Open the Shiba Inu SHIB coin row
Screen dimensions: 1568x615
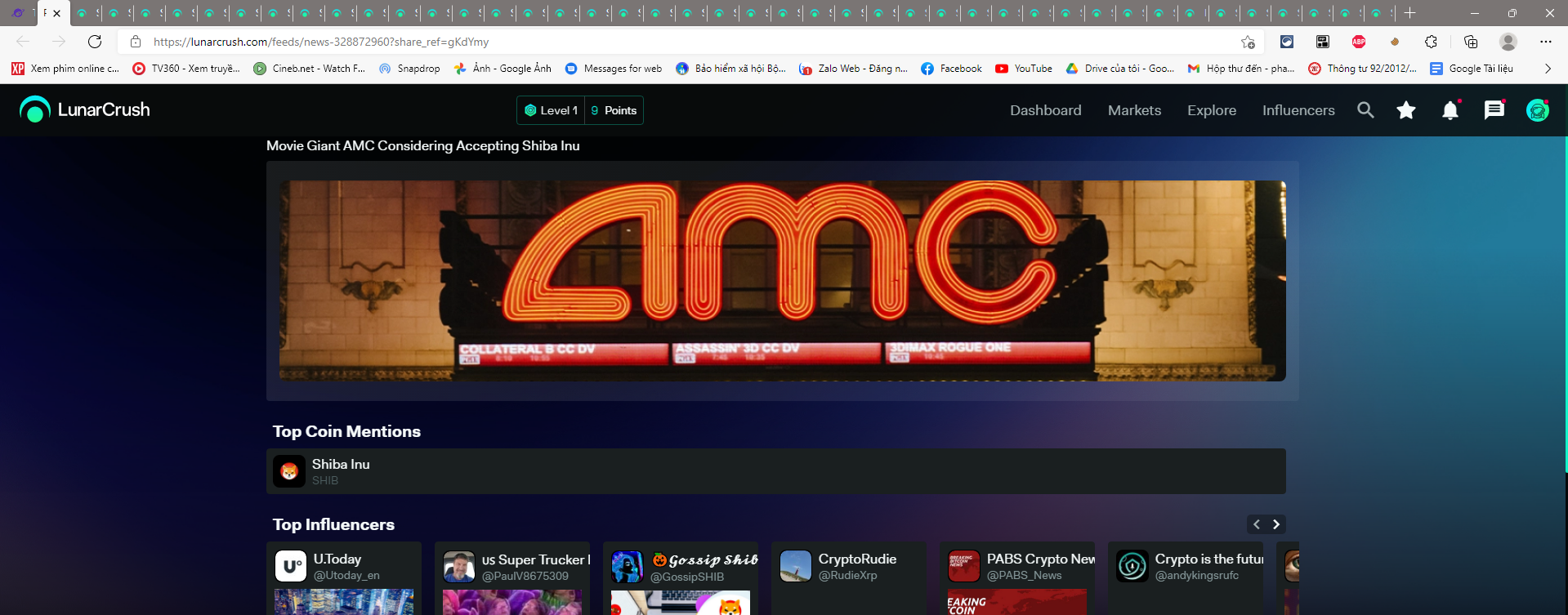point(776,471)
